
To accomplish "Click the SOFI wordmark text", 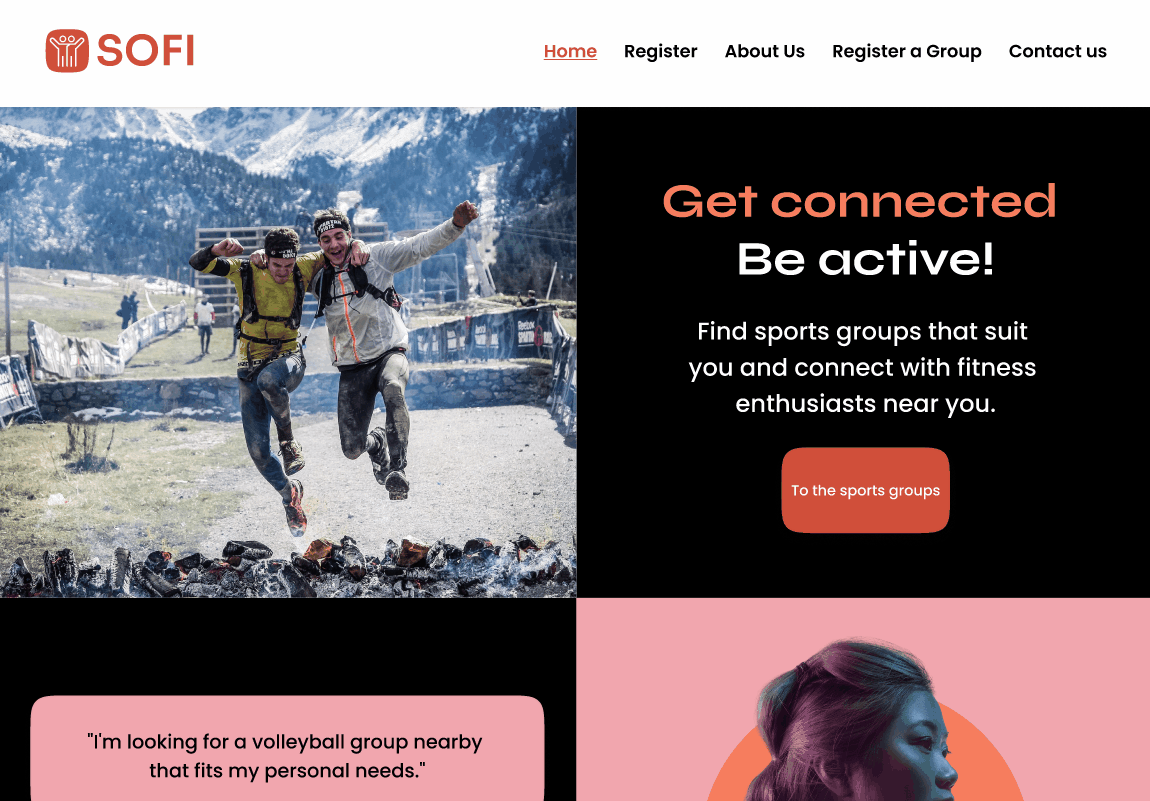I will tap(145, 51).
